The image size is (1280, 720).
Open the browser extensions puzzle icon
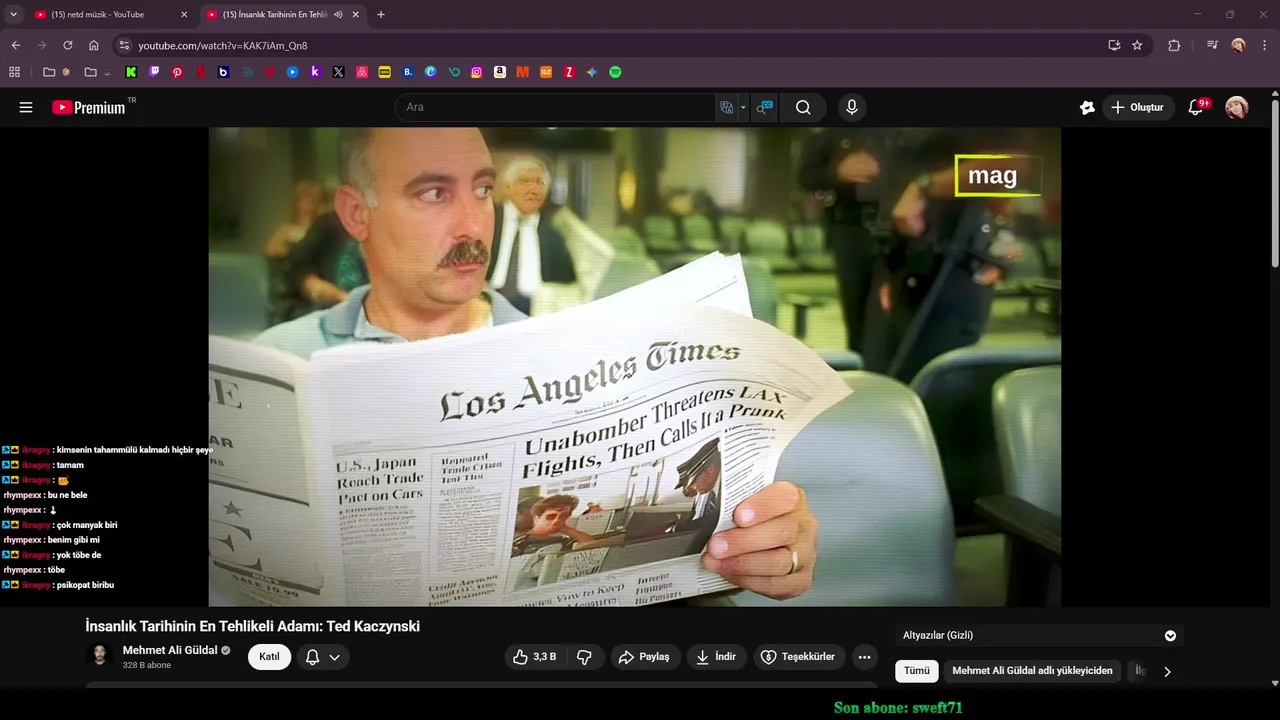[x=1174, y=45]
